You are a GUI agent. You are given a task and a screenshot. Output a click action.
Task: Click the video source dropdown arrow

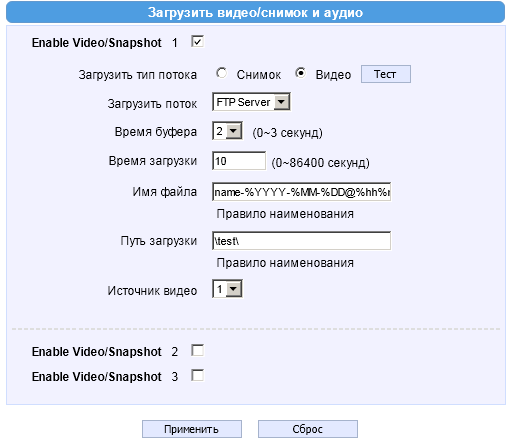pyautogui.click(x=234, y=289)
